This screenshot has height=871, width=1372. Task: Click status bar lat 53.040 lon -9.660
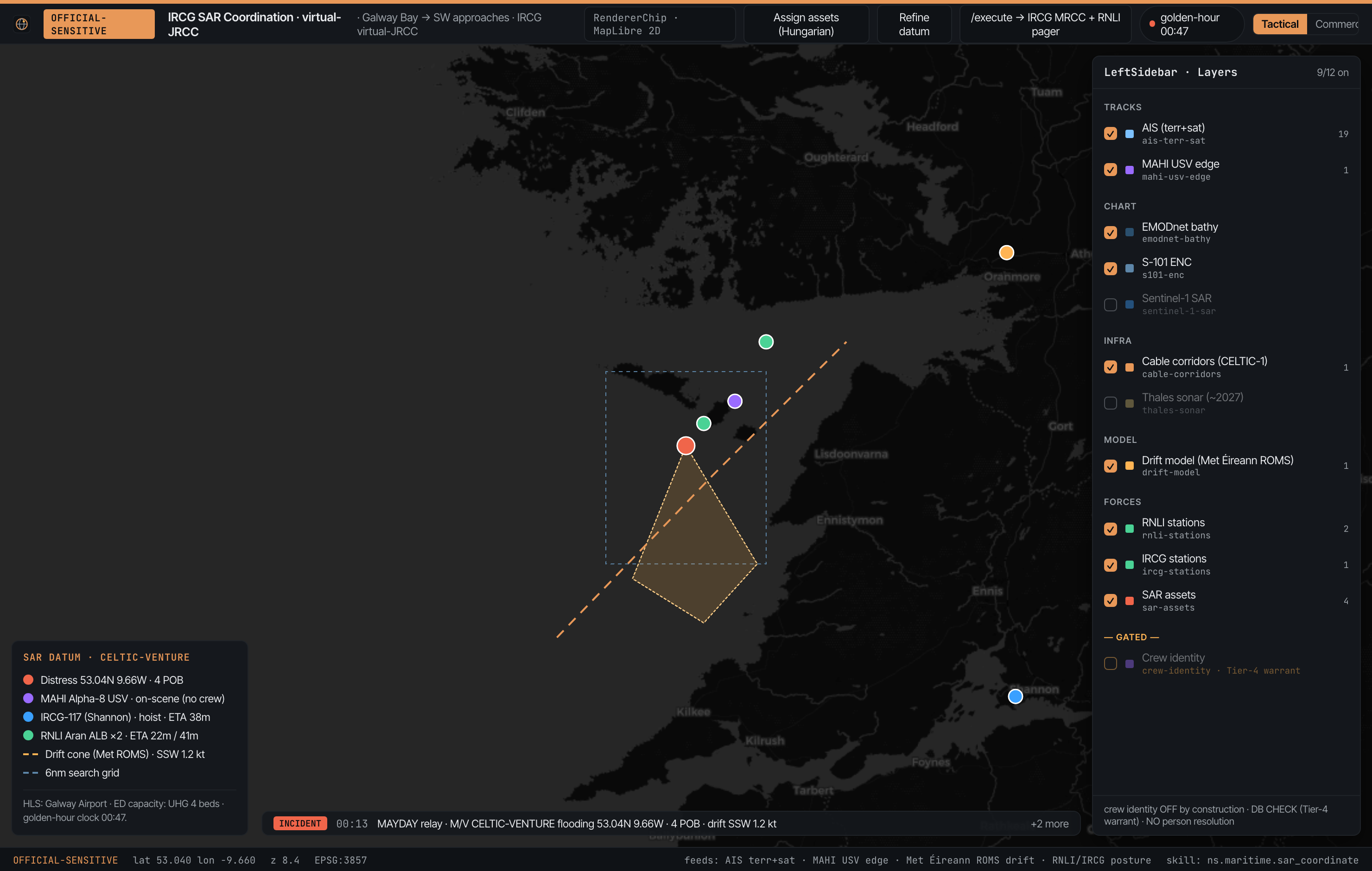pyautogui.click(x=194, y=860)
